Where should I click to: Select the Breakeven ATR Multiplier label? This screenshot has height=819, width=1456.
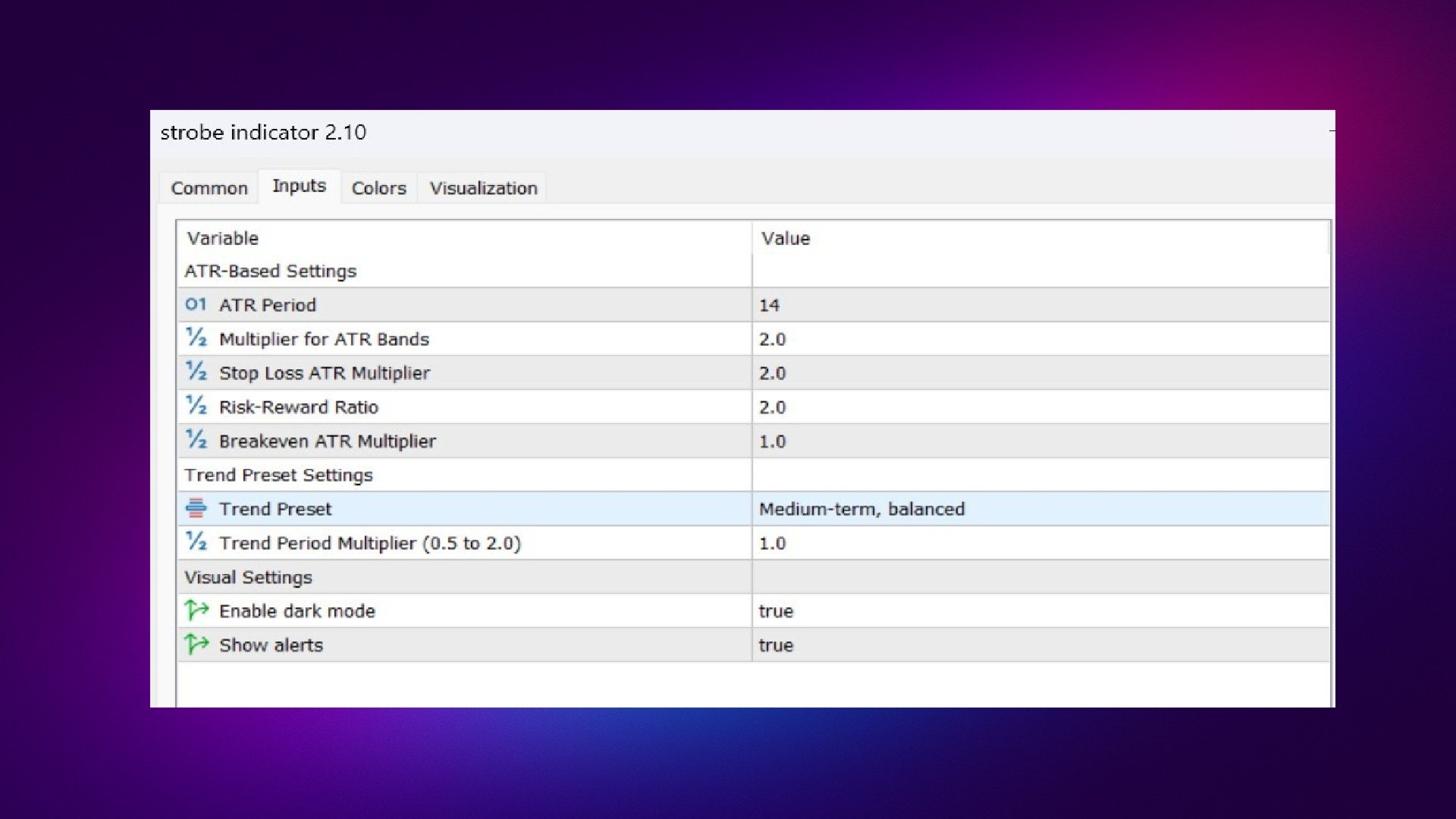(328, 441)
